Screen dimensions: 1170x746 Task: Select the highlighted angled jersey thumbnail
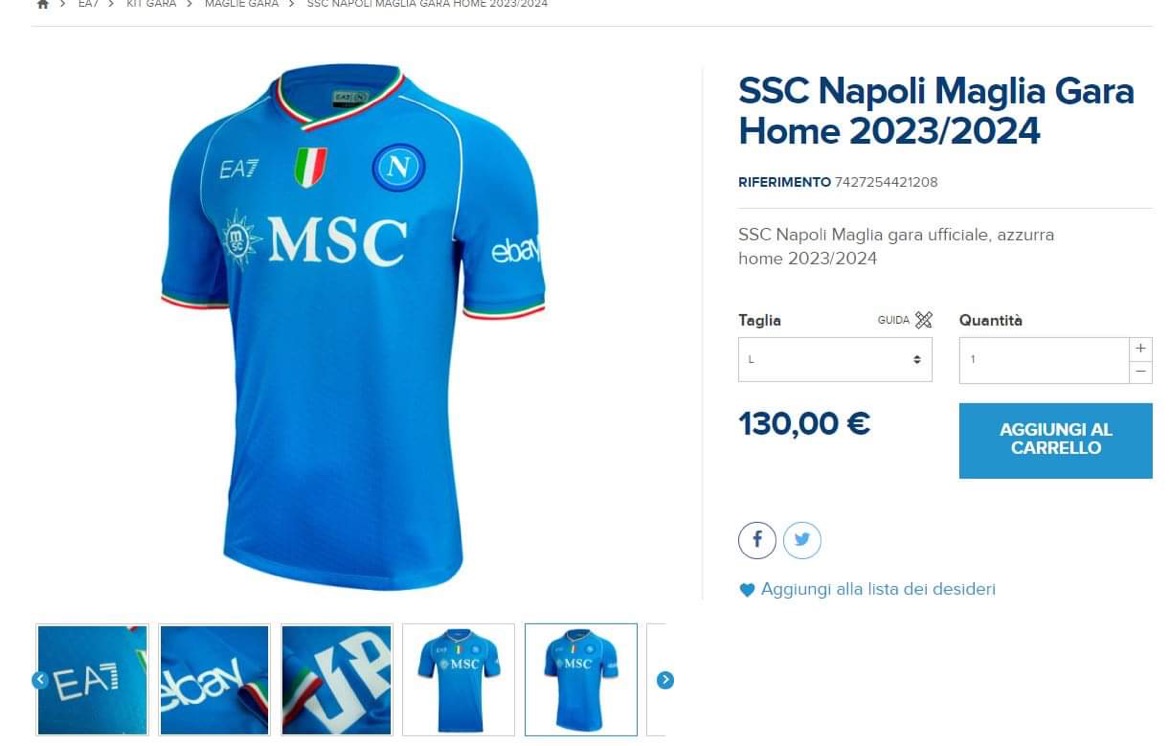click(581, 680)
